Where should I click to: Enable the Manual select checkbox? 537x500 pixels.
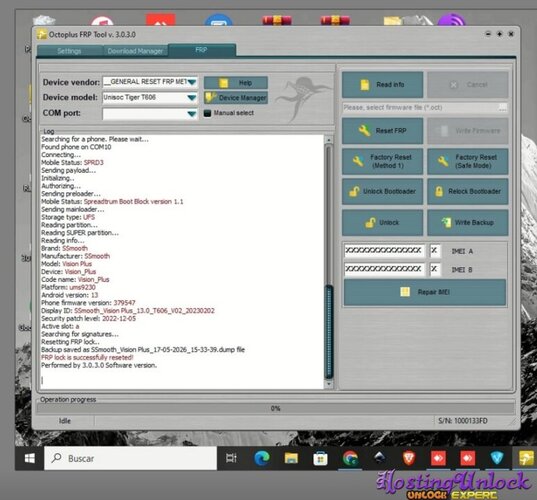pyautogui.click(x=207, y=113)
